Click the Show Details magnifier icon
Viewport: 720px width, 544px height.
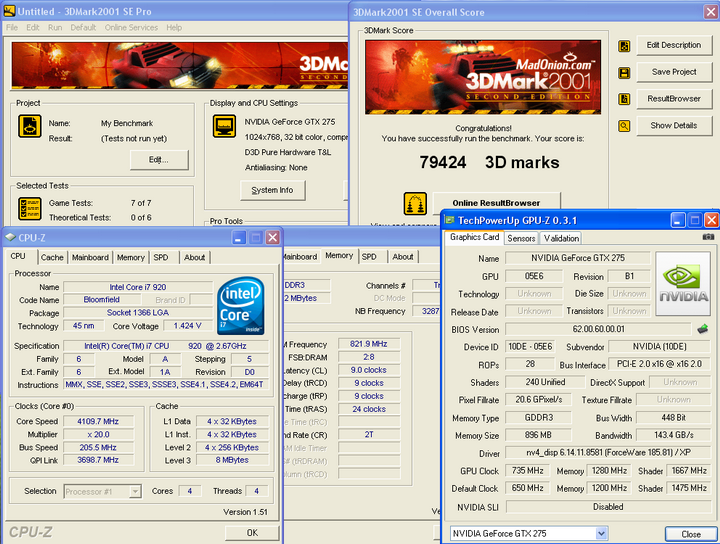624,126
